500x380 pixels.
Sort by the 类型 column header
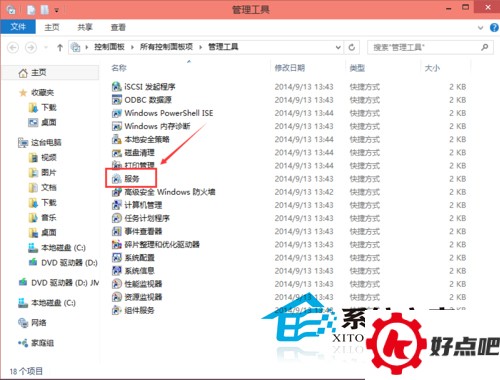click(357, 68)
